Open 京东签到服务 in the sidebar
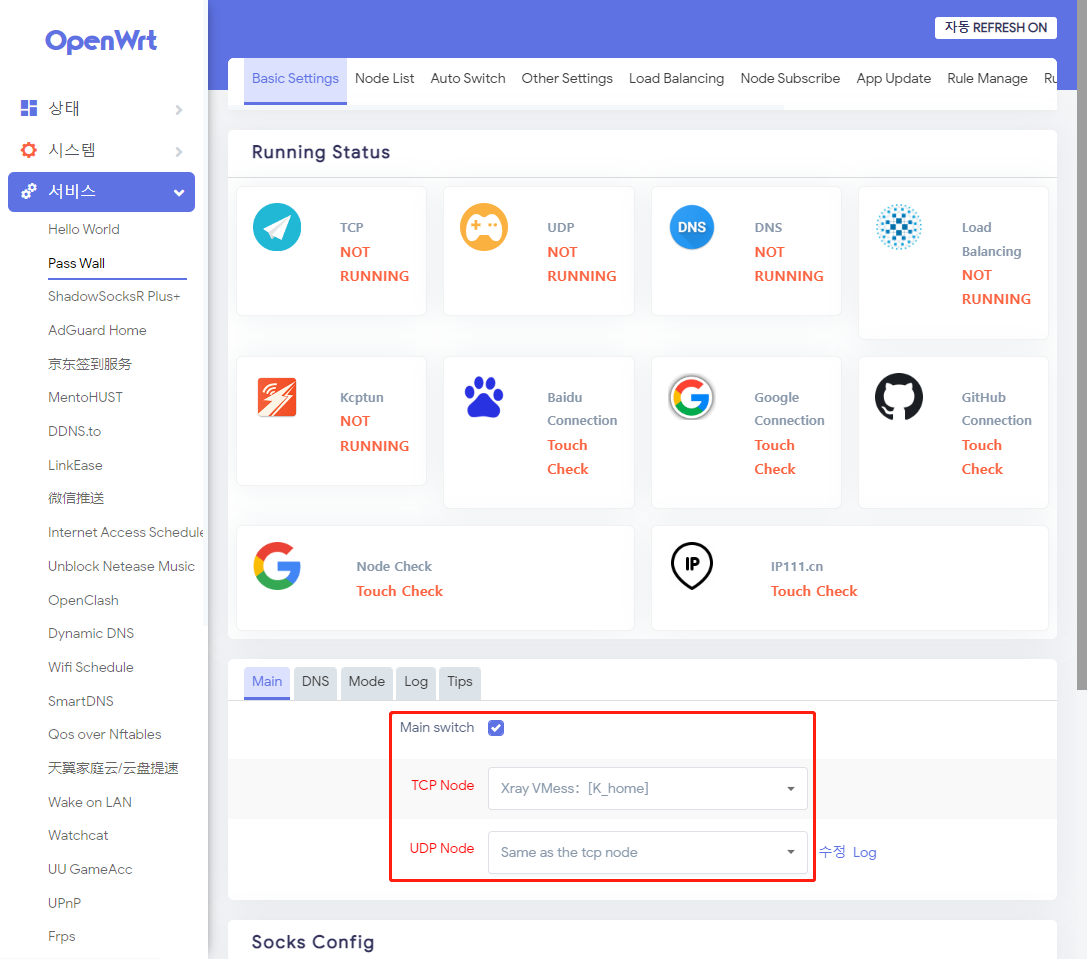The height and width of the screenshot is (959, 1087). pos(90,364)
